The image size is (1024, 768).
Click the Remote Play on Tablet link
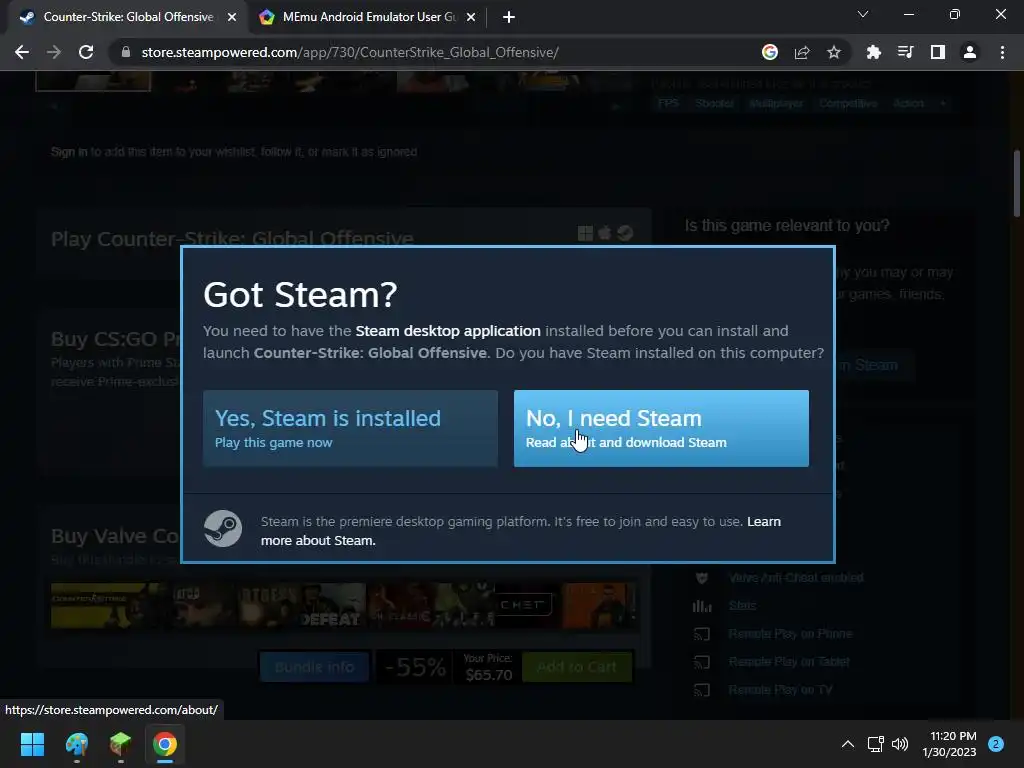pos(789,662)
